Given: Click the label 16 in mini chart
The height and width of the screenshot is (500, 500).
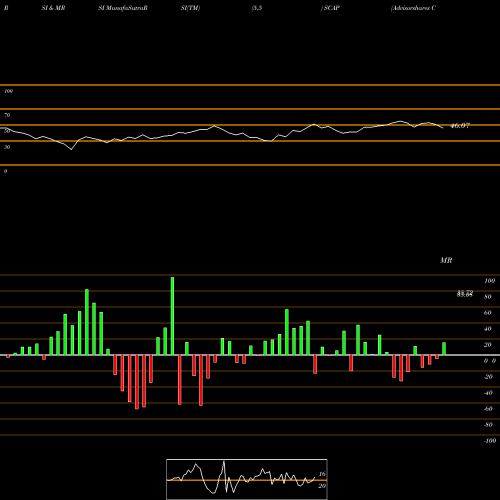Looking at the screenshot, I should (x=322, y=474).
